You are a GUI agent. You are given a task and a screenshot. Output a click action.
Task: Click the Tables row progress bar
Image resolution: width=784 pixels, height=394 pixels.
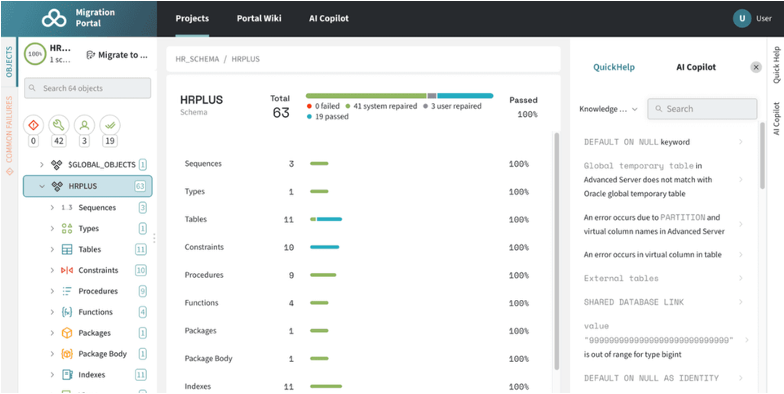tap(326, 219)
